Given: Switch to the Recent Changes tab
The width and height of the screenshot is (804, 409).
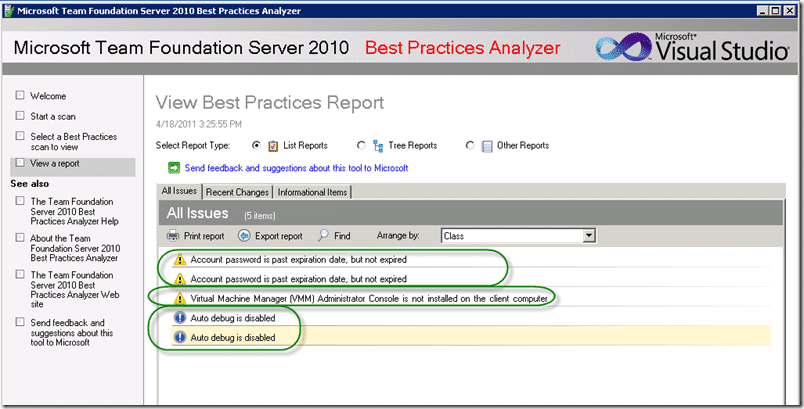Looking at the screenshot, I should point(237,192).
